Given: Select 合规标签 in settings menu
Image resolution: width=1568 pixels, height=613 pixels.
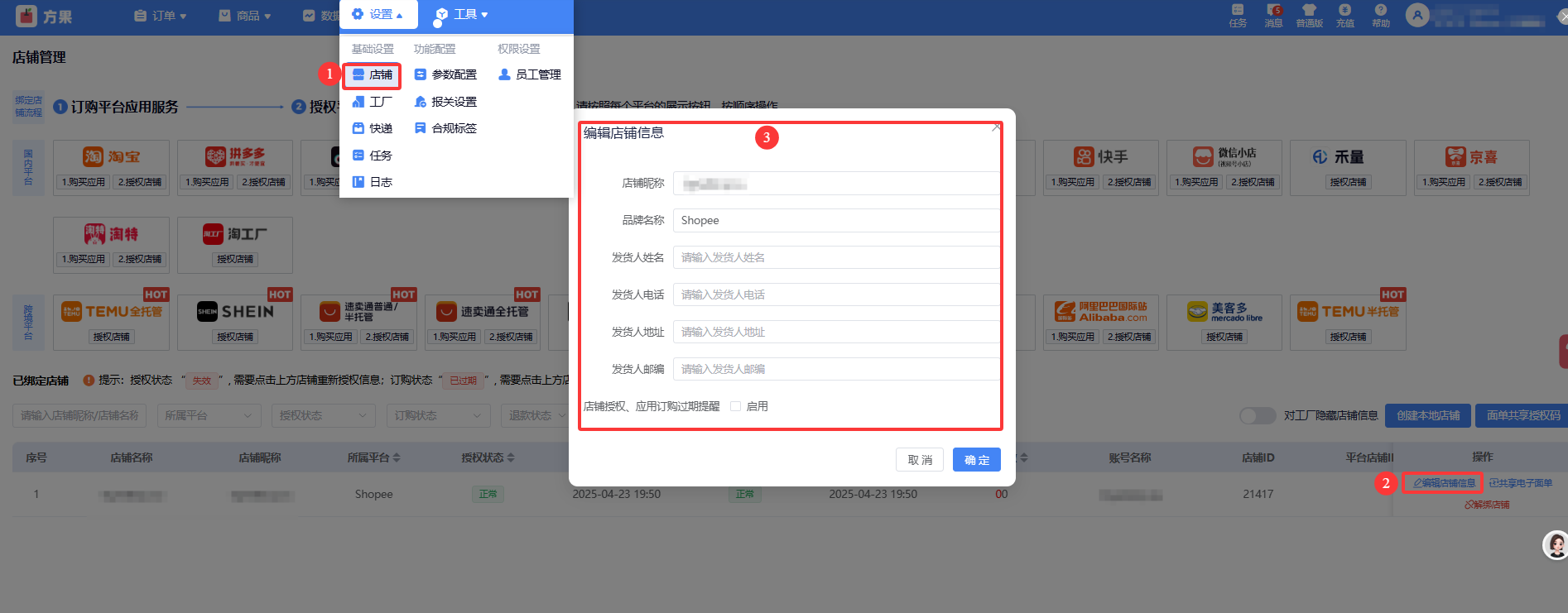Looking at the screenshot, I should 445,128.
